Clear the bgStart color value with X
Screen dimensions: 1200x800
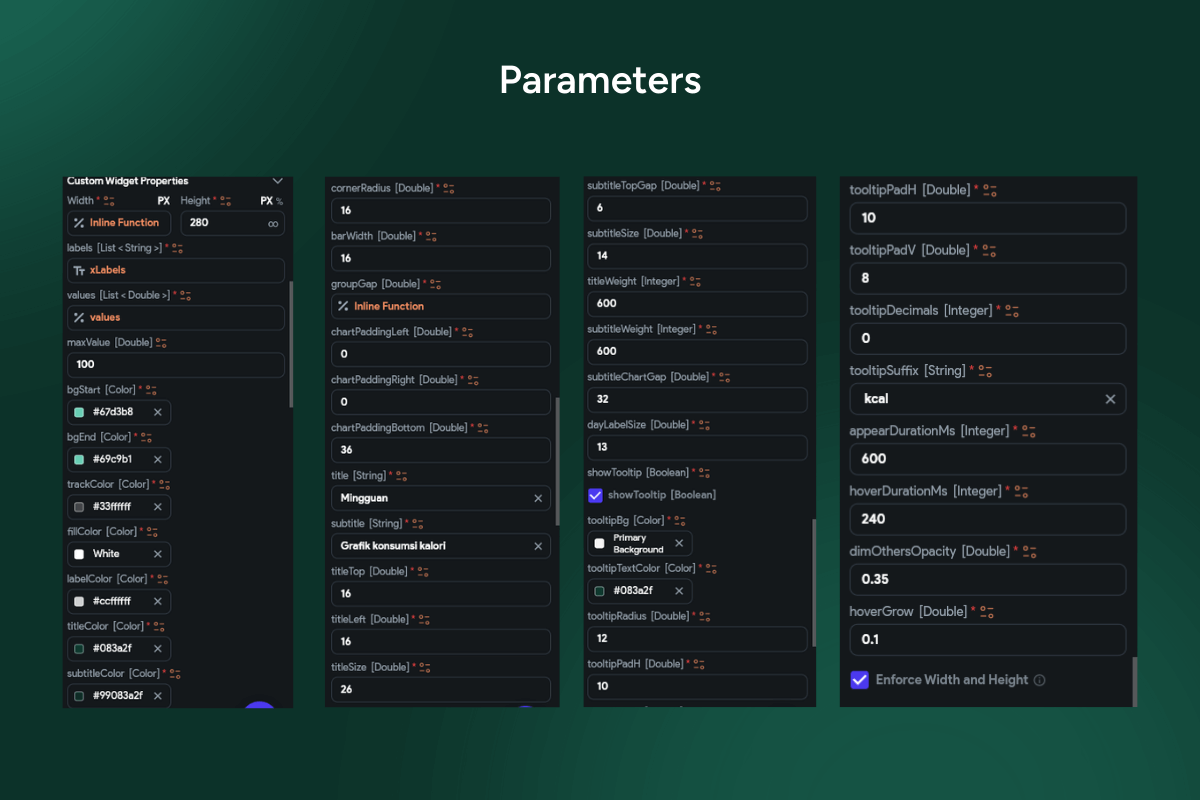(x=157, y=412)
